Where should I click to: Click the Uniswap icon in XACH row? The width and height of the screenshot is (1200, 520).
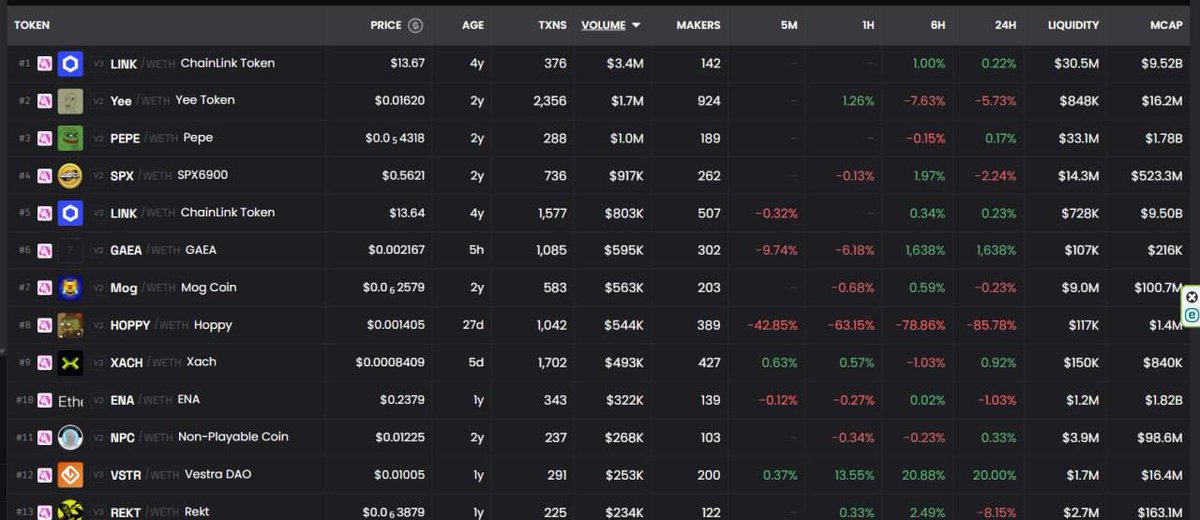point(44,362)
